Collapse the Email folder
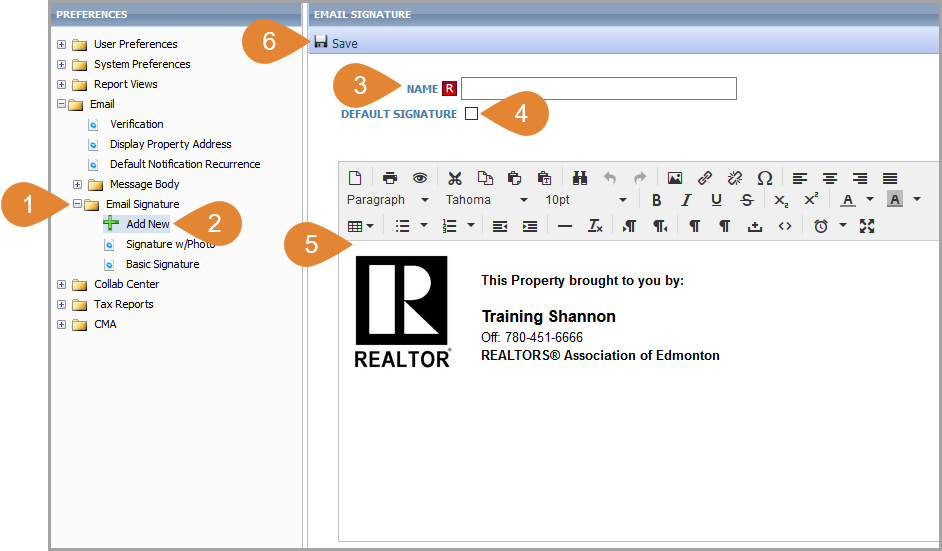The width and height of the screenshot is (942, 551). point(61,103)
